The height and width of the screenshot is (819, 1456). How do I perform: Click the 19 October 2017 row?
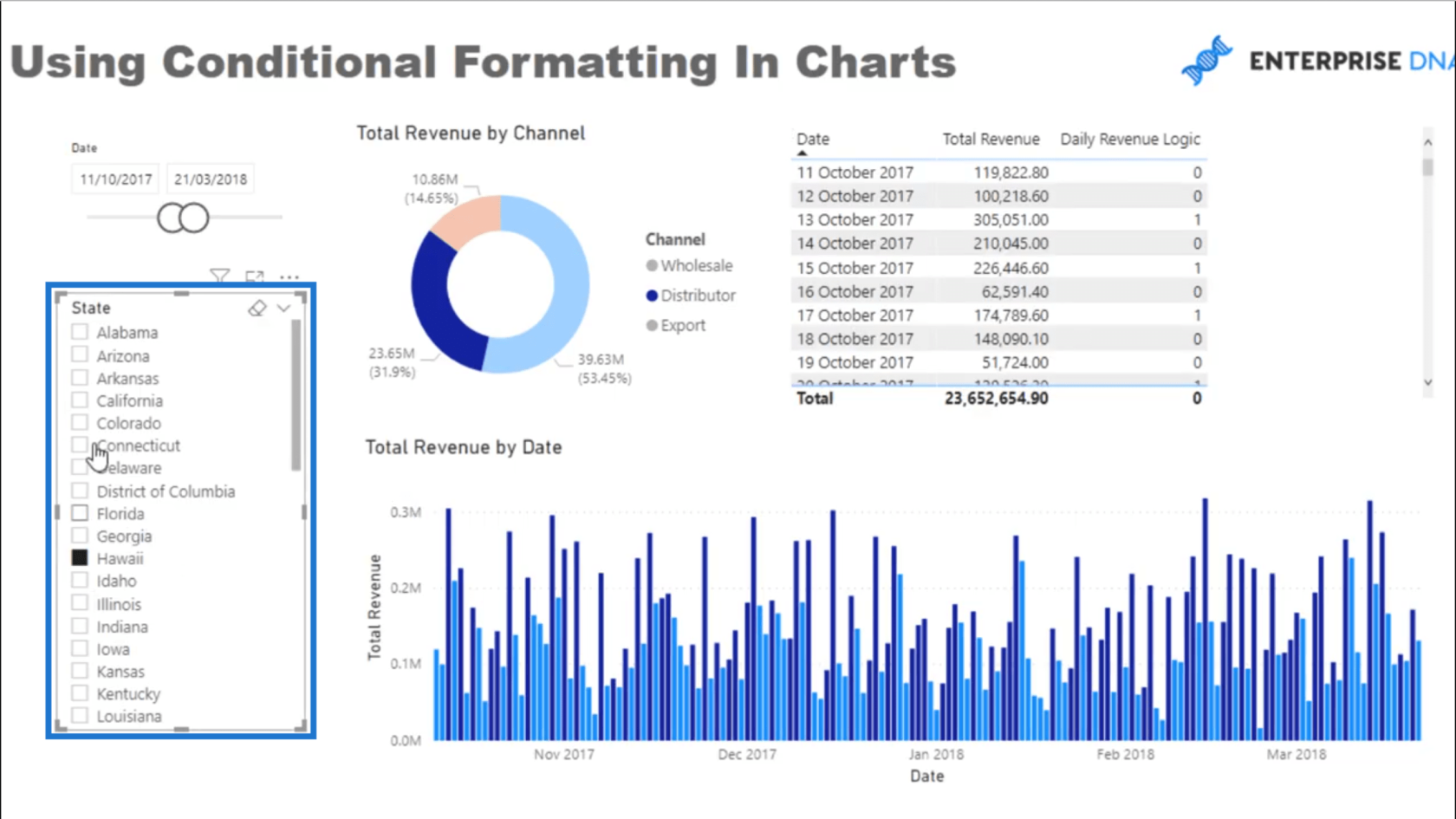tap(998, 362)
